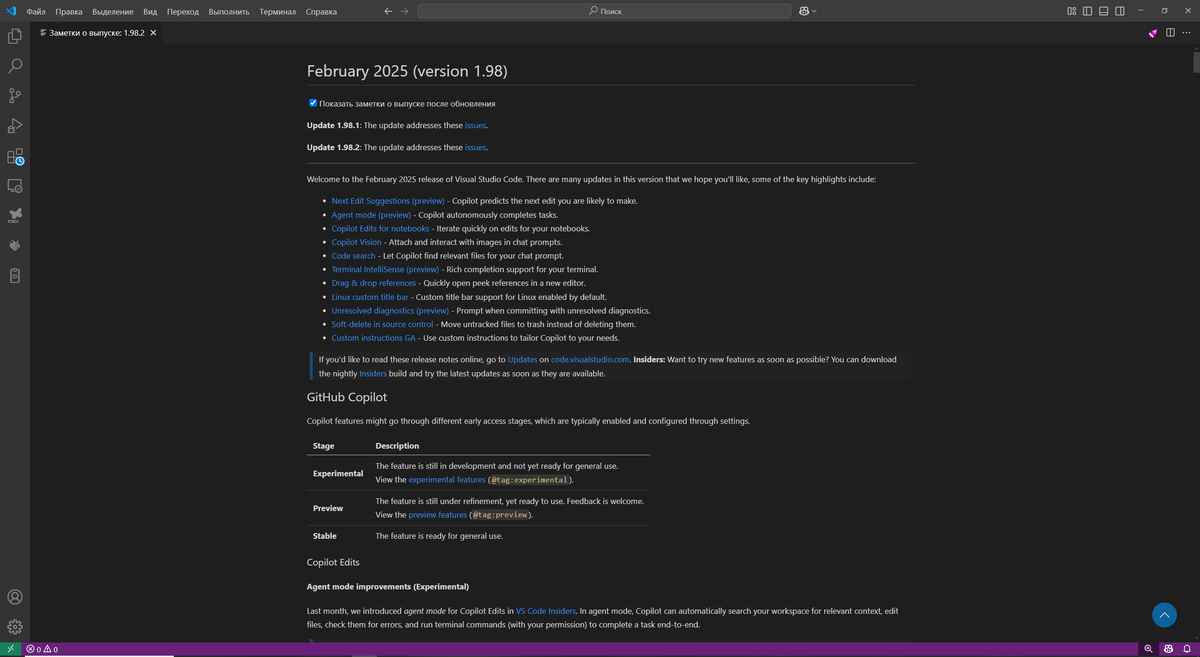Screen dimensions: 1200x657
Task: Open the experimental features link
Action: [447, 480]
